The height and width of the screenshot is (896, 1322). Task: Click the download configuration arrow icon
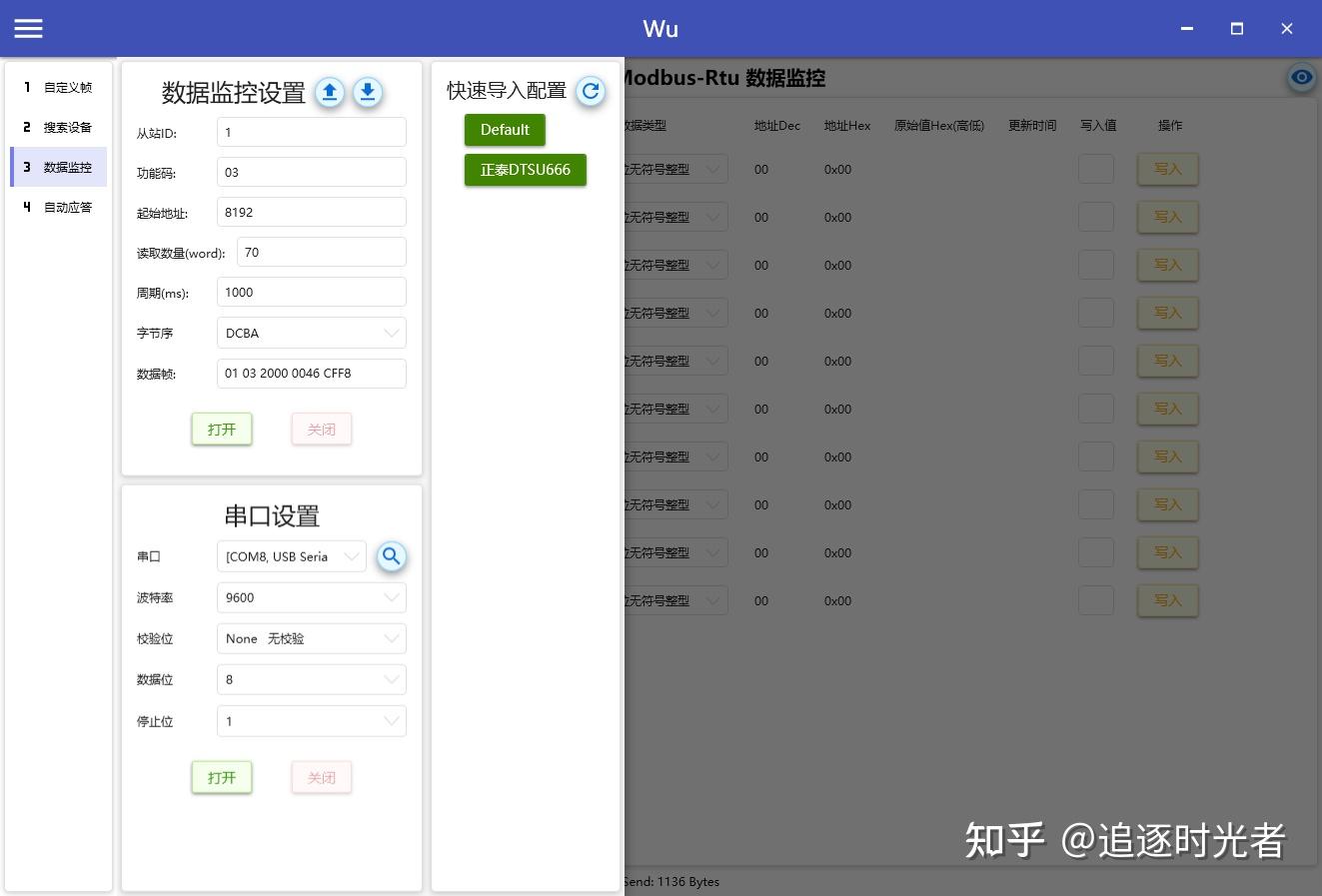click(367, 92)
